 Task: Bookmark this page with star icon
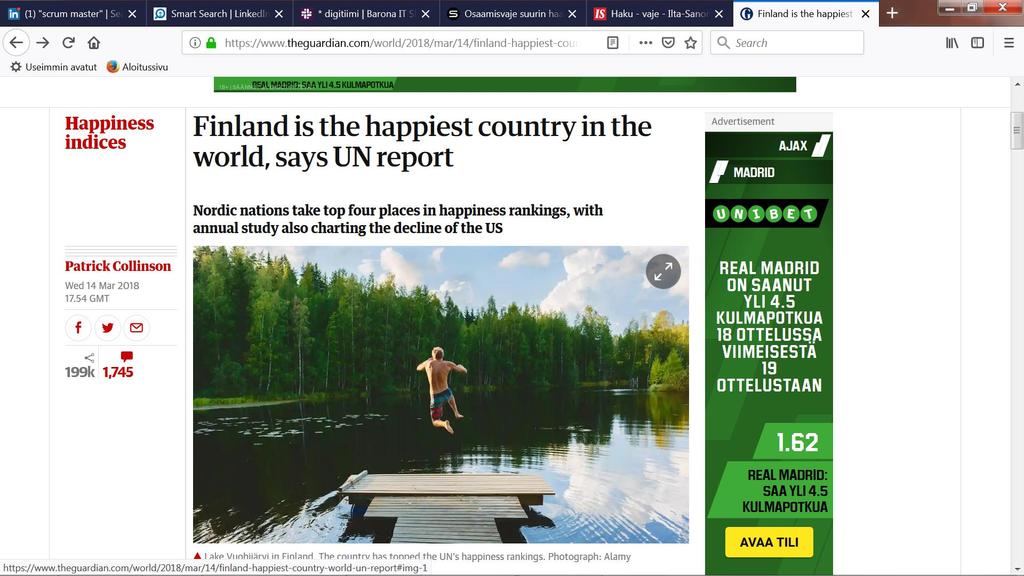point(690,42)
